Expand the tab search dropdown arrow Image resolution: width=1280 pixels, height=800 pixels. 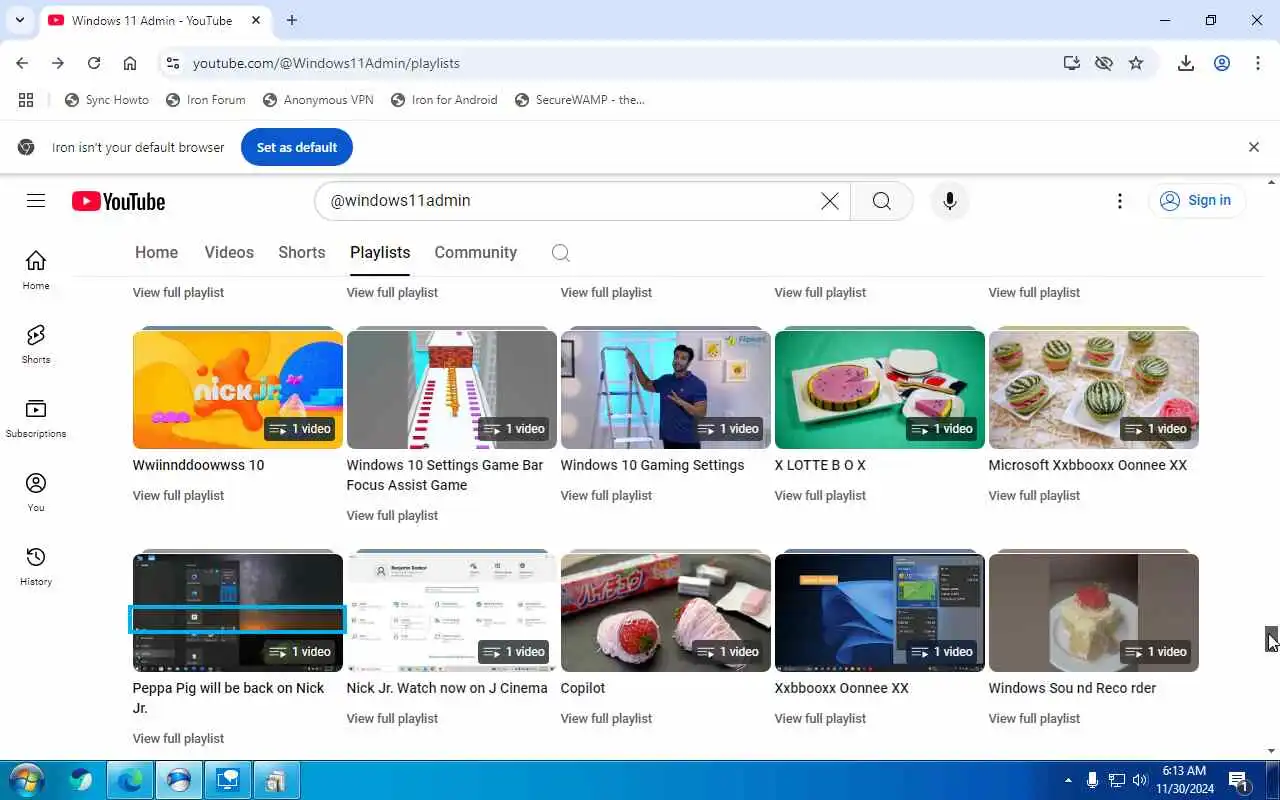tap(19, 20)
